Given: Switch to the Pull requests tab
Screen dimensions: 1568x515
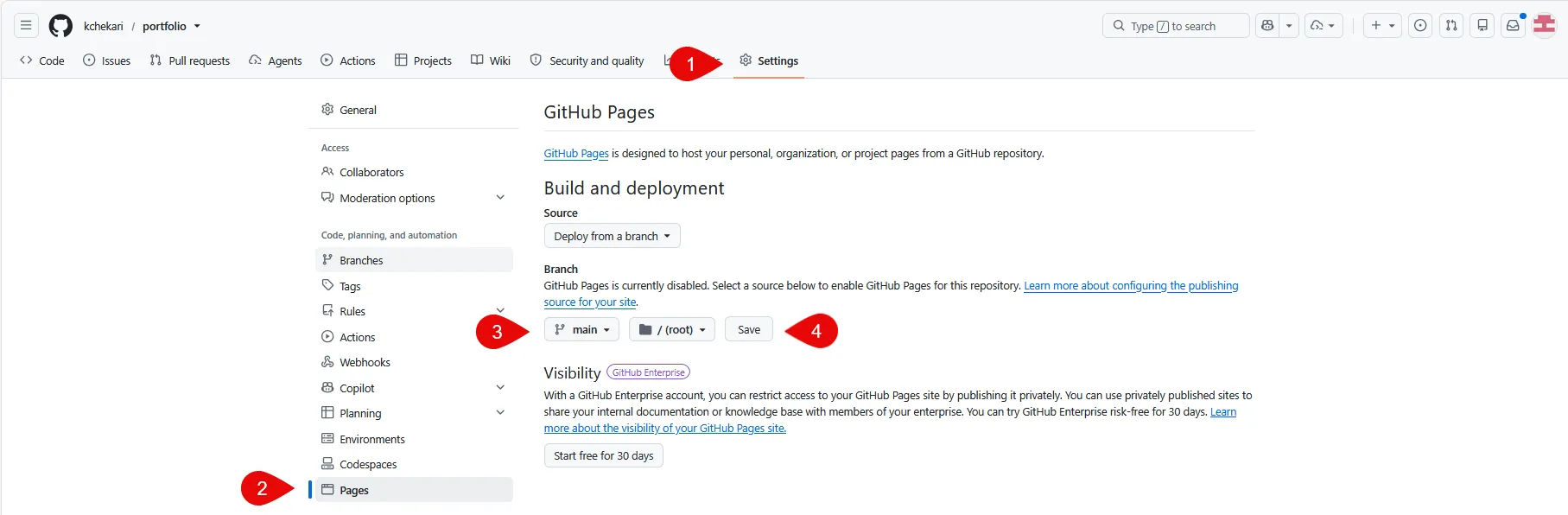Looking at the screenshot, I should pos(190,60).
